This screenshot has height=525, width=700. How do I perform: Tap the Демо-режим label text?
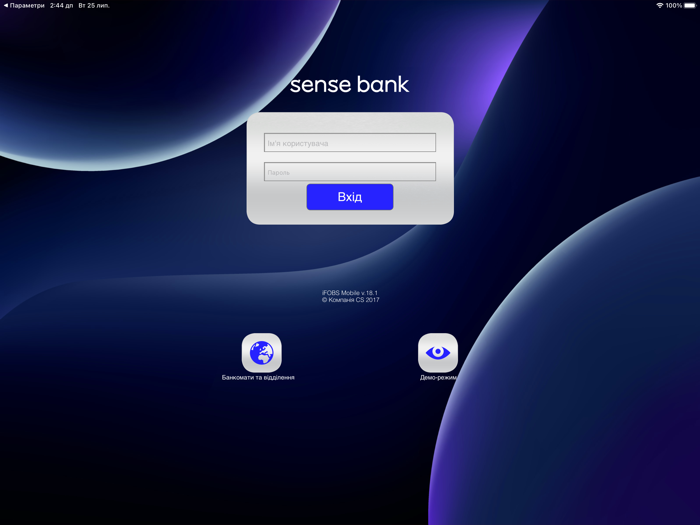pyautogui.click(x=438, y=378)
